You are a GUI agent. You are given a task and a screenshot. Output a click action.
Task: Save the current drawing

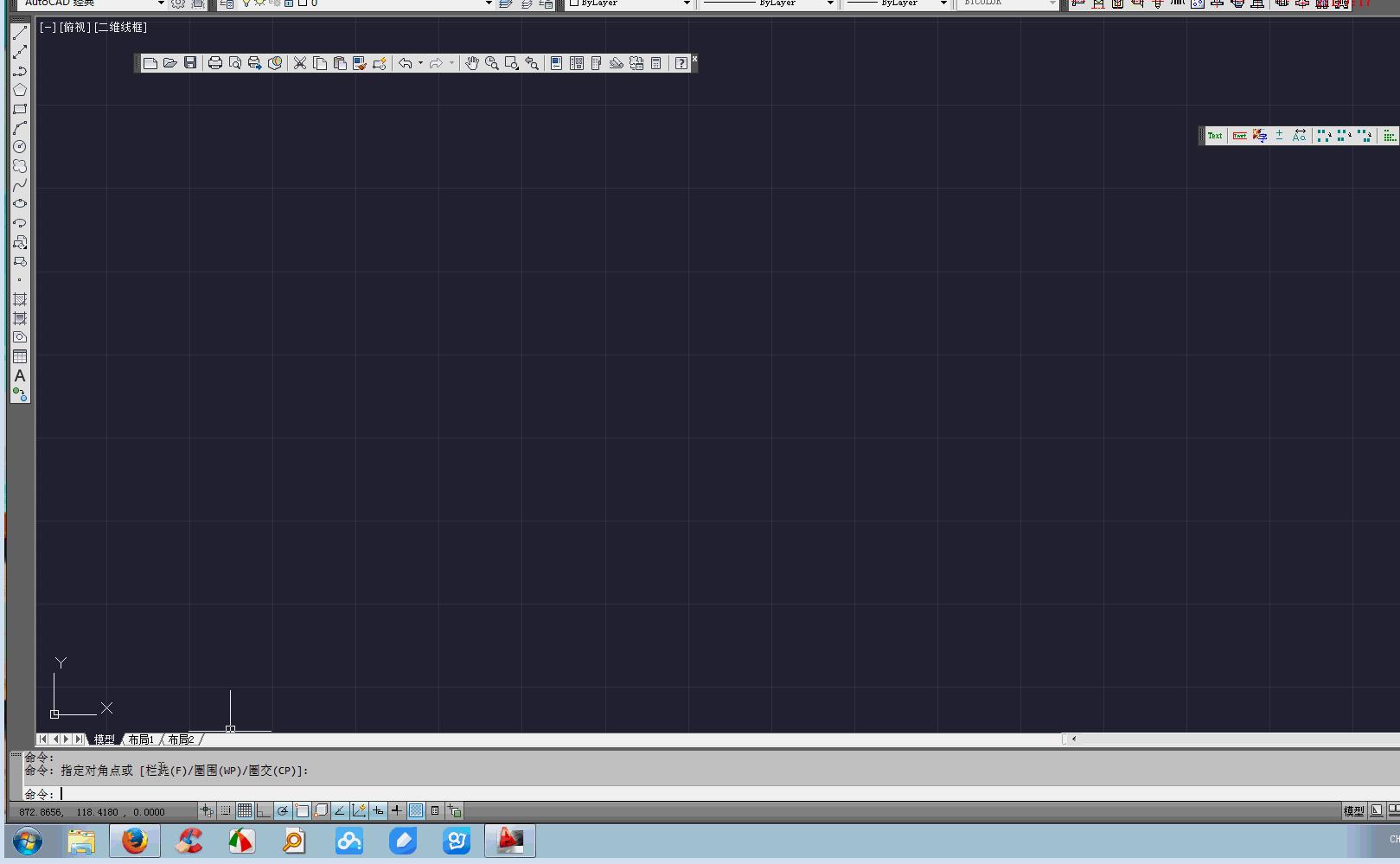pyautogui.click(x=190, y=63)
